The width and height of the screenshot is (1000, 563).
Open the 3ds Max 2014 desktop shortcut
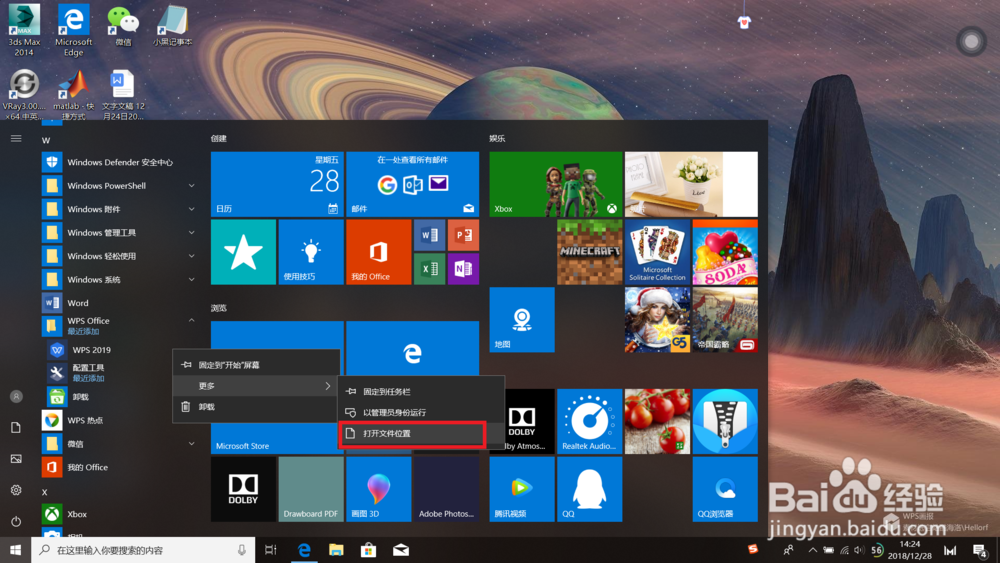(24, 29)
